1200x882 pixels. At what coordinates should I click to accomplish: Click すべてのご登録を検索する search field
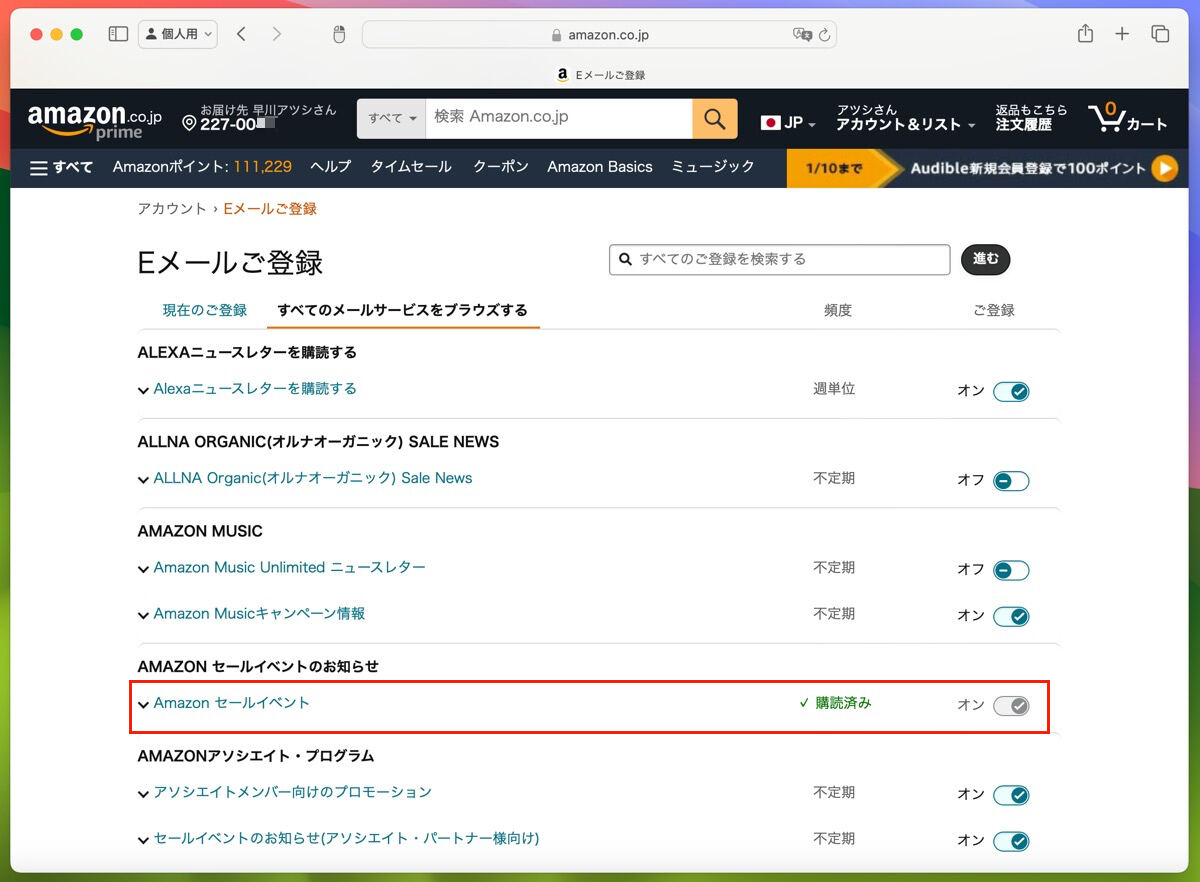coord(780,259)
